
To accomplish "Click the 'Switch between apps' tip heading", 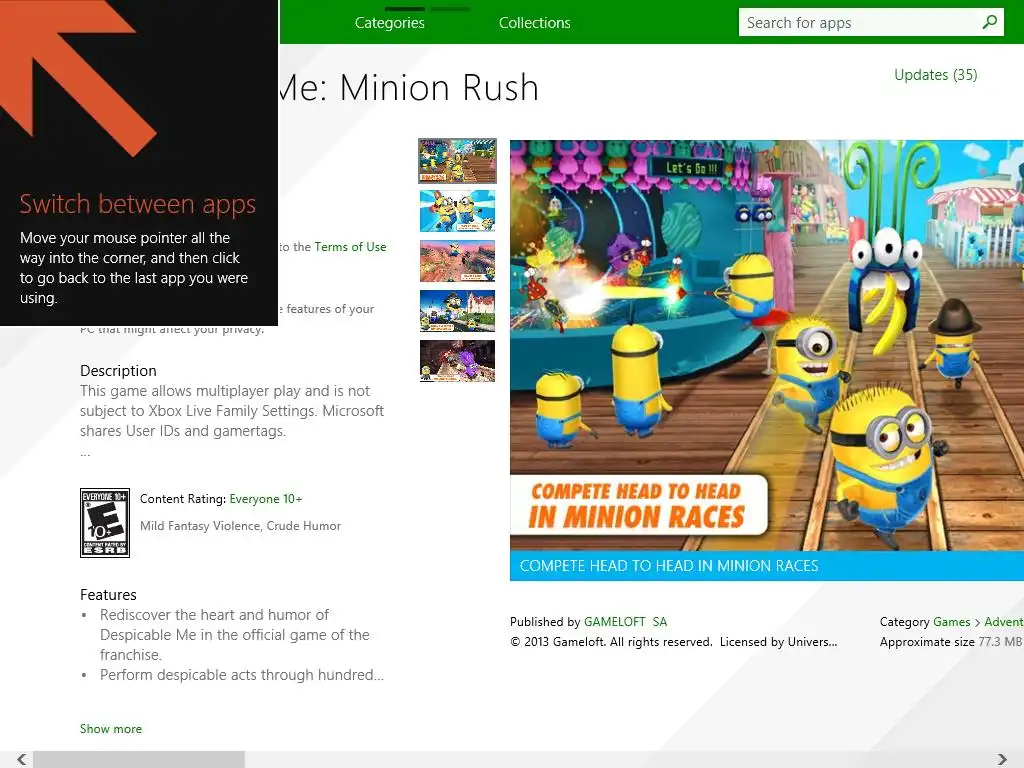I will coord(138,204).
